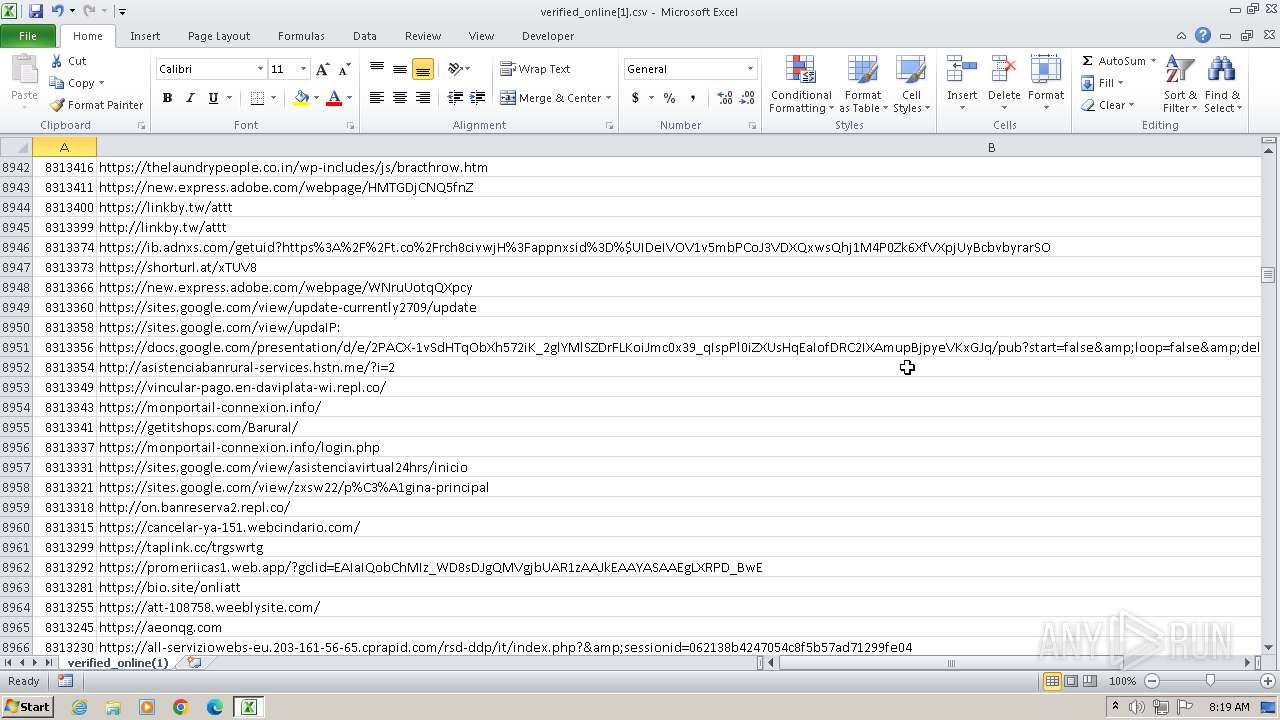Toggle Align Text Left

[377, 98]
